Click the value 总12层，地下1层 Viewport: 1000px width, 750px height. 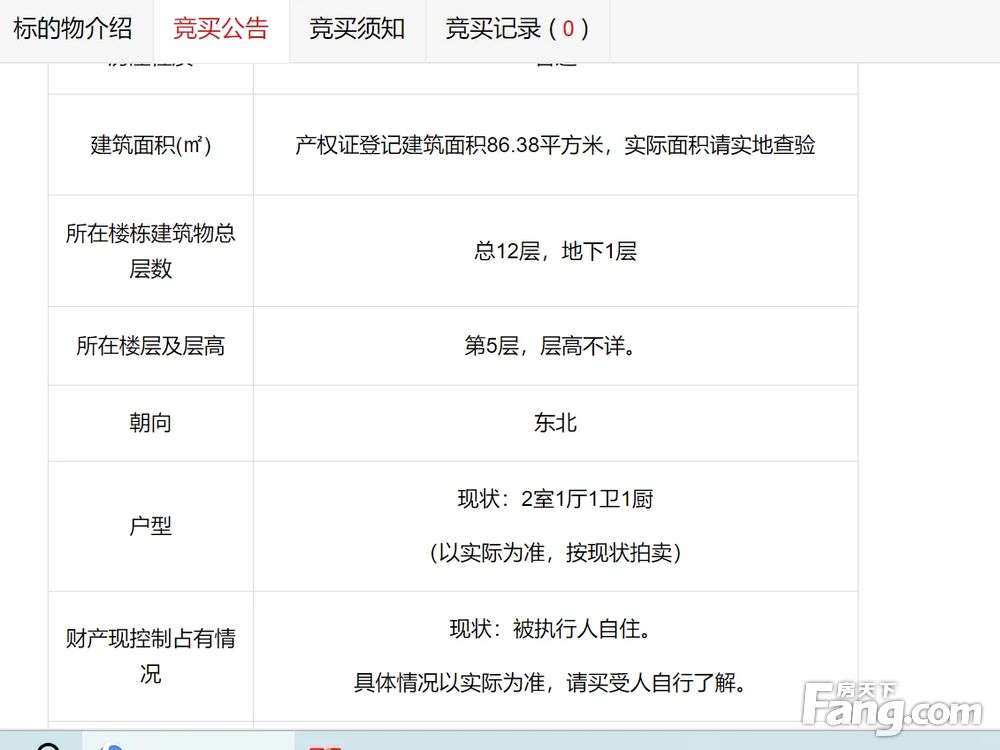(x=555, y=251)
